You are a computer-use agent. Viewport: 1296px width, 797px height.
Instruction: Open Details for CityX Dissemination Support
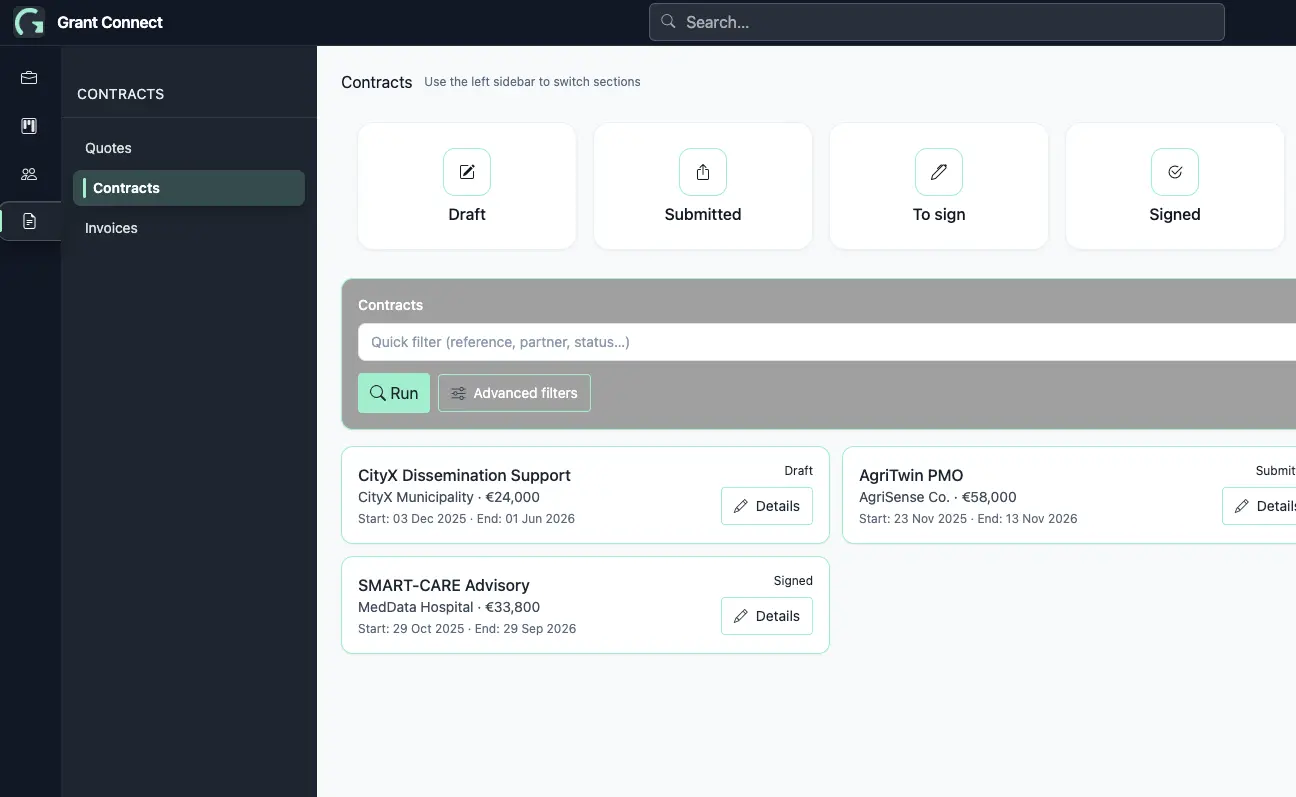coord(766,506)
